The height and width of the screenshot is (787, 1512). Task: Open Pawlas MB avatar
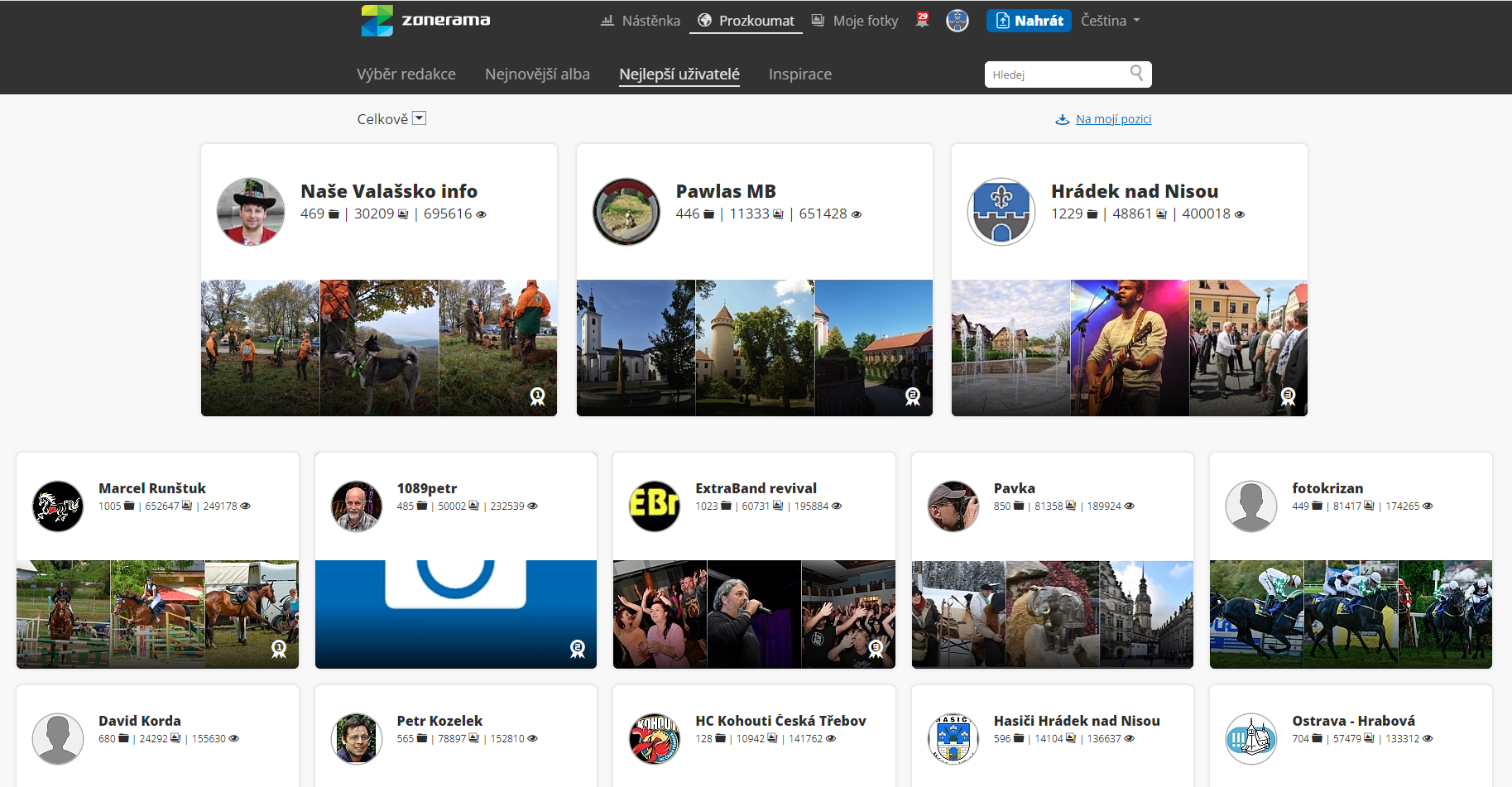pyautogui.click(x=626, y=212)
